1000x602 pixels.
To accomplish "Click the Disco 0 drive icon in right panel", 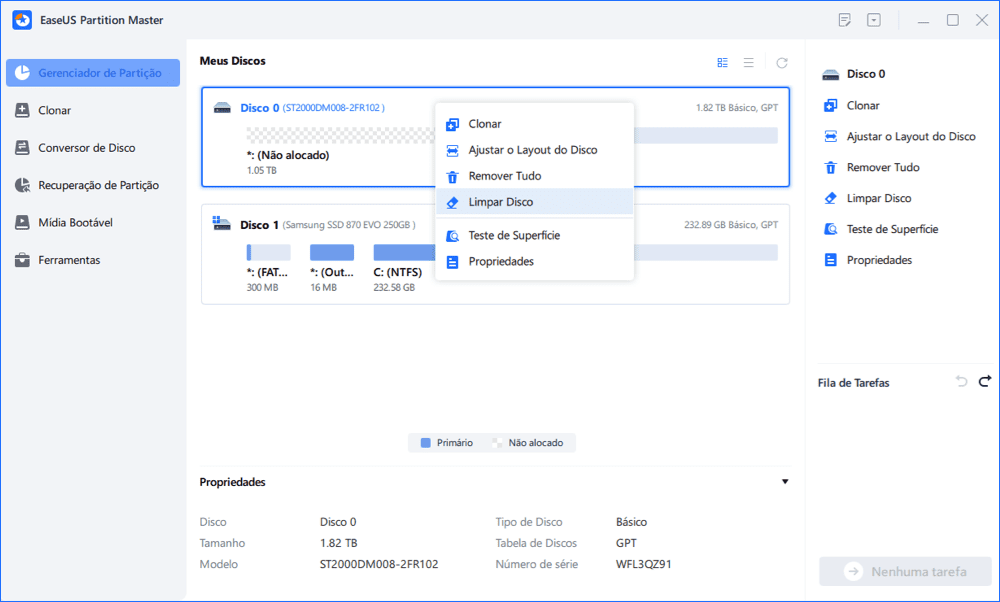I will coord(830,75).
